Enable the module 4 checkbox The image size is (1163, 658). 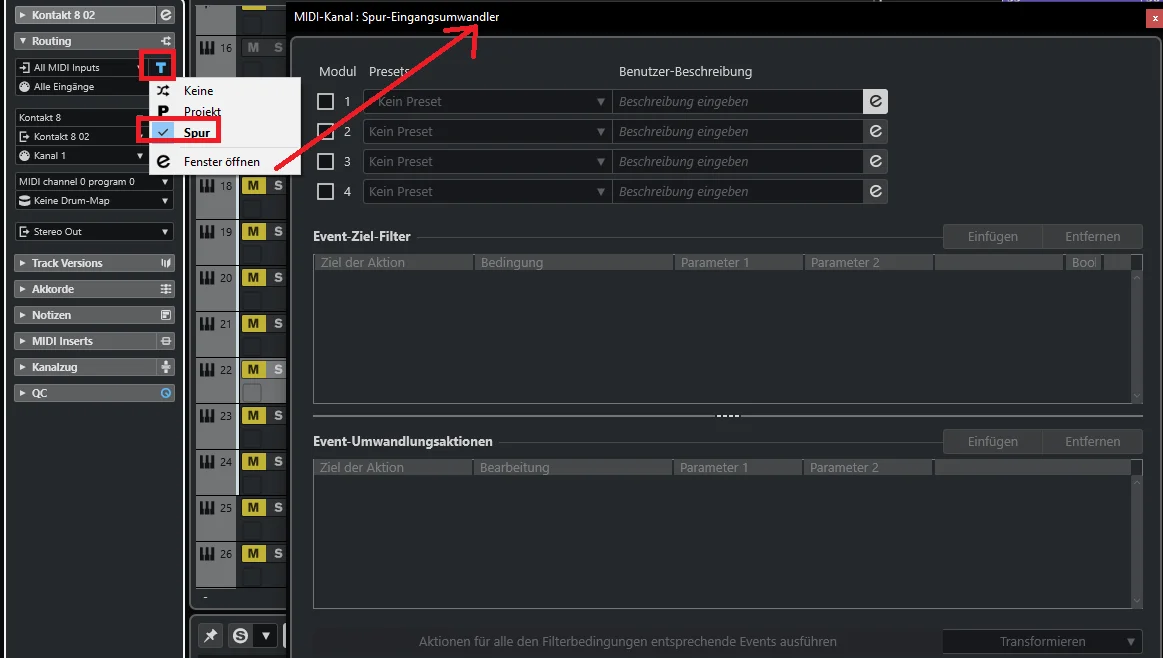pyautogui.click(x=325, y=191)
